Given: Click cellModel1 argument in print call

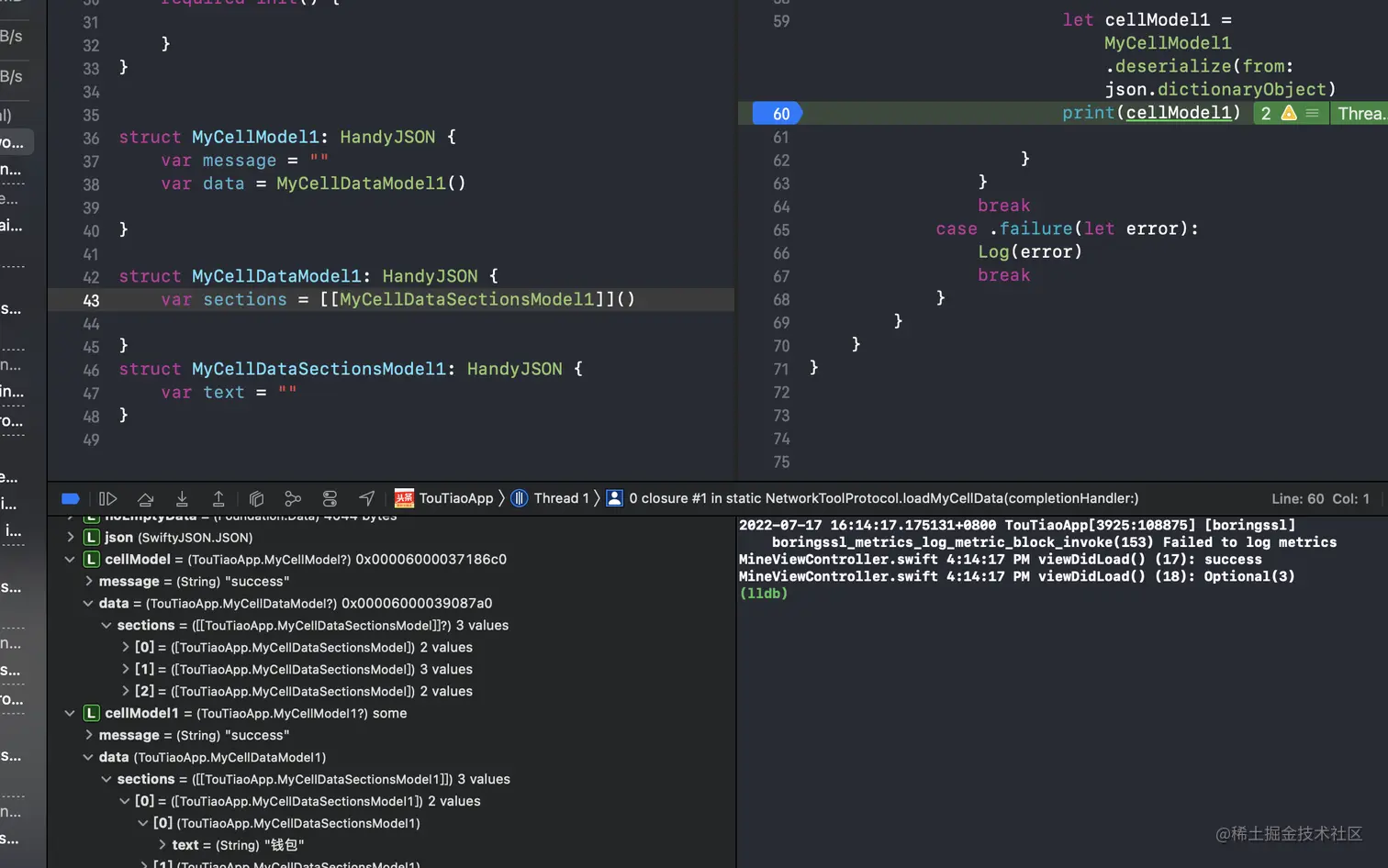Looking at the screenshot, I should (1179, 113).
